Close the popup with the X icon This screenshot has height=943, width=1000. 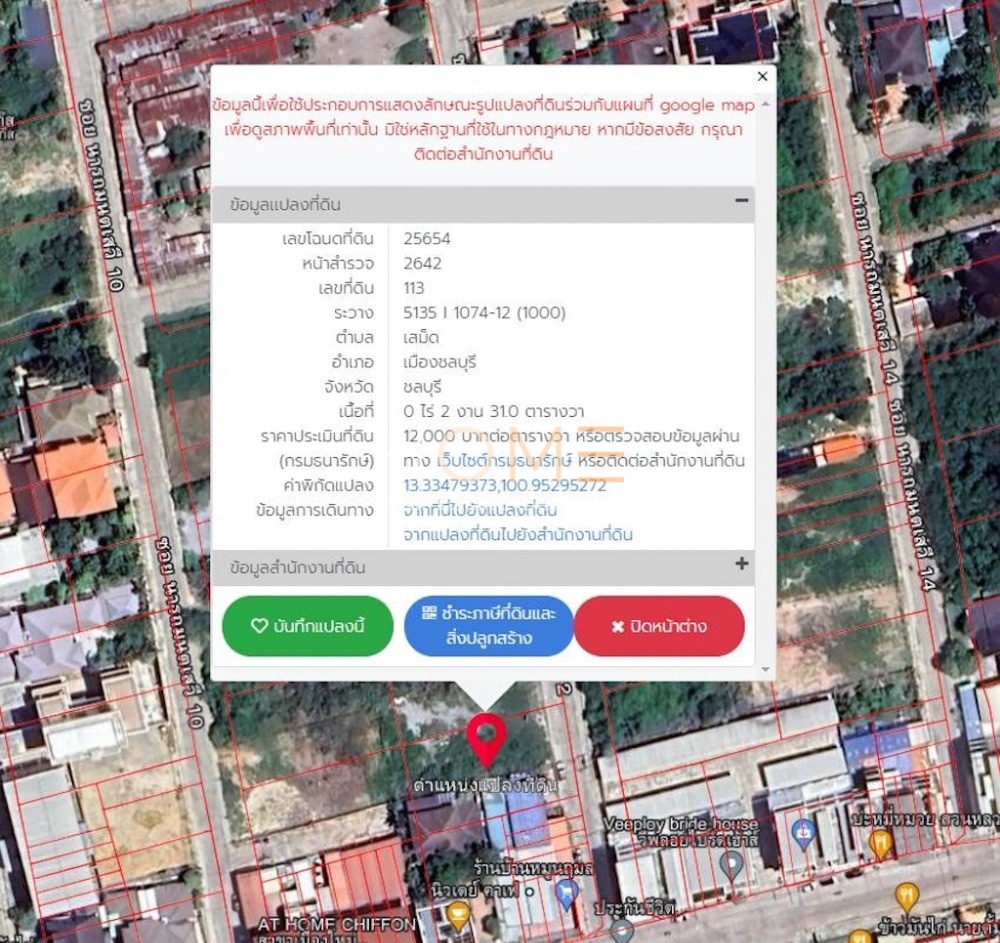pyautogui.click(x=762, y=76)
